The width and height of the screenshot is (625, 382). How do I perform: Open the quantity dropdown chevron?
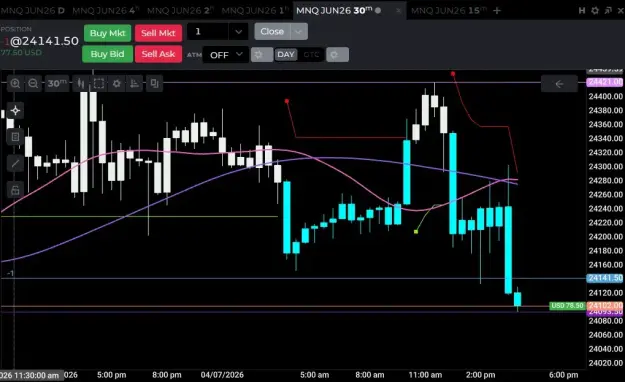[238, 32]
